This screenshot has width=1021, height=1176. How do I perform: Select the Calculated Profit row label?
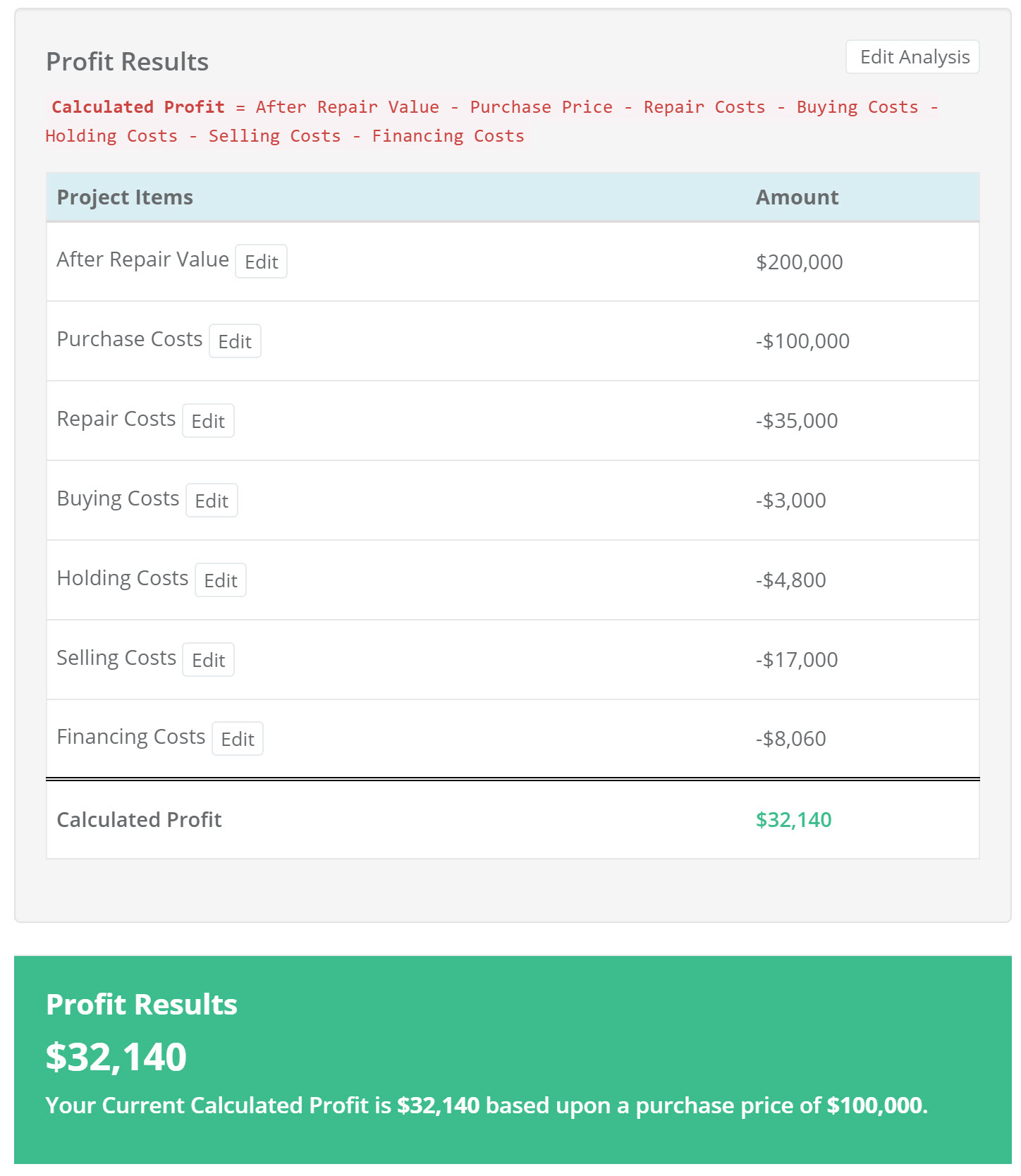click(139, 819)
